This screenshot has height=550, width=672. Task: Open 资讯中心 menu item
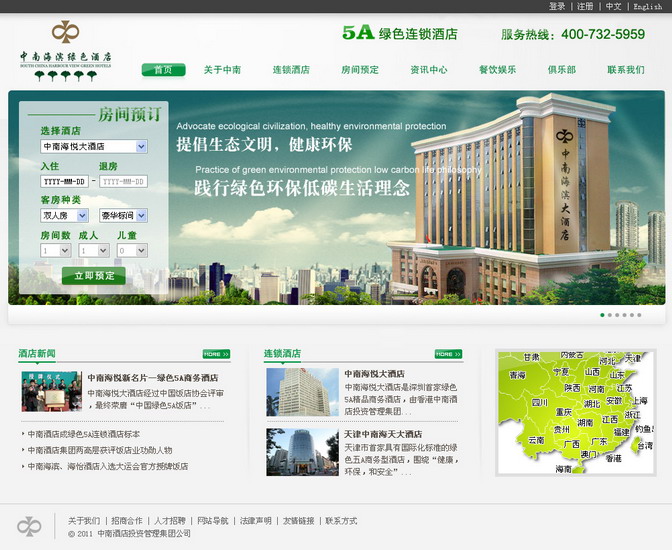[429, 70]
